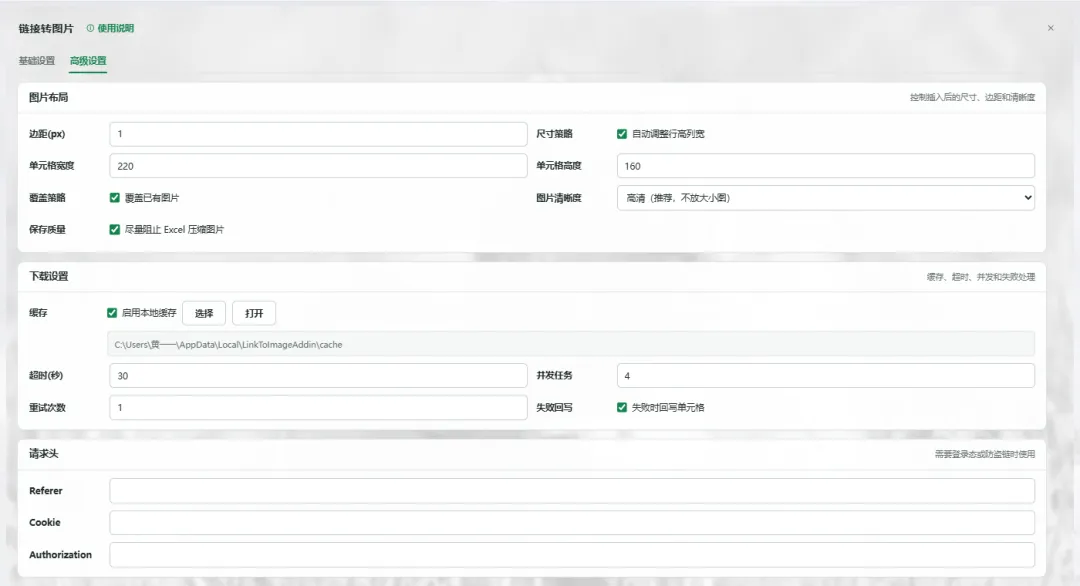The height and width of the screenshot is (586, 1080).
Task: Click the 图片布局 section heading
Action: (x=48, y=98)
